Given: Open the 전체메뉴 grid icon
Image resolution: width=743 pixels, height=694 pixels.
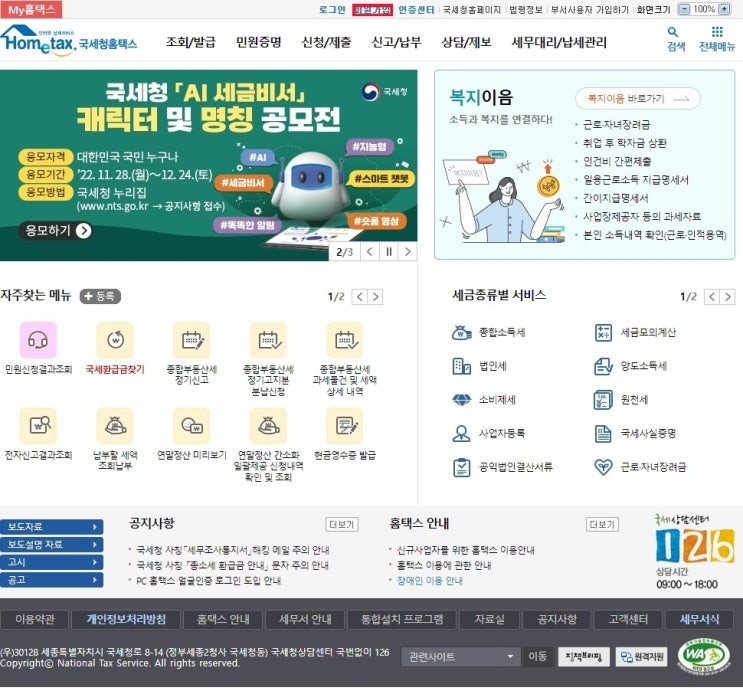Looking at the screenshot, I should (x=717, y=32).
